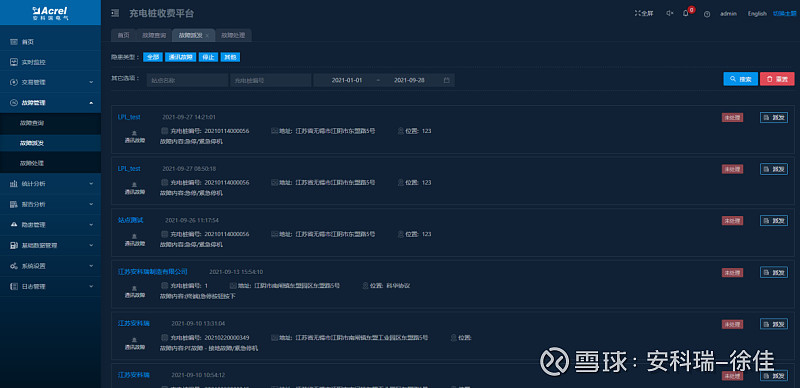
Task: Click 派发 on the 2021-09-10 13:31:04 card
Action: [x=773, y=324]
